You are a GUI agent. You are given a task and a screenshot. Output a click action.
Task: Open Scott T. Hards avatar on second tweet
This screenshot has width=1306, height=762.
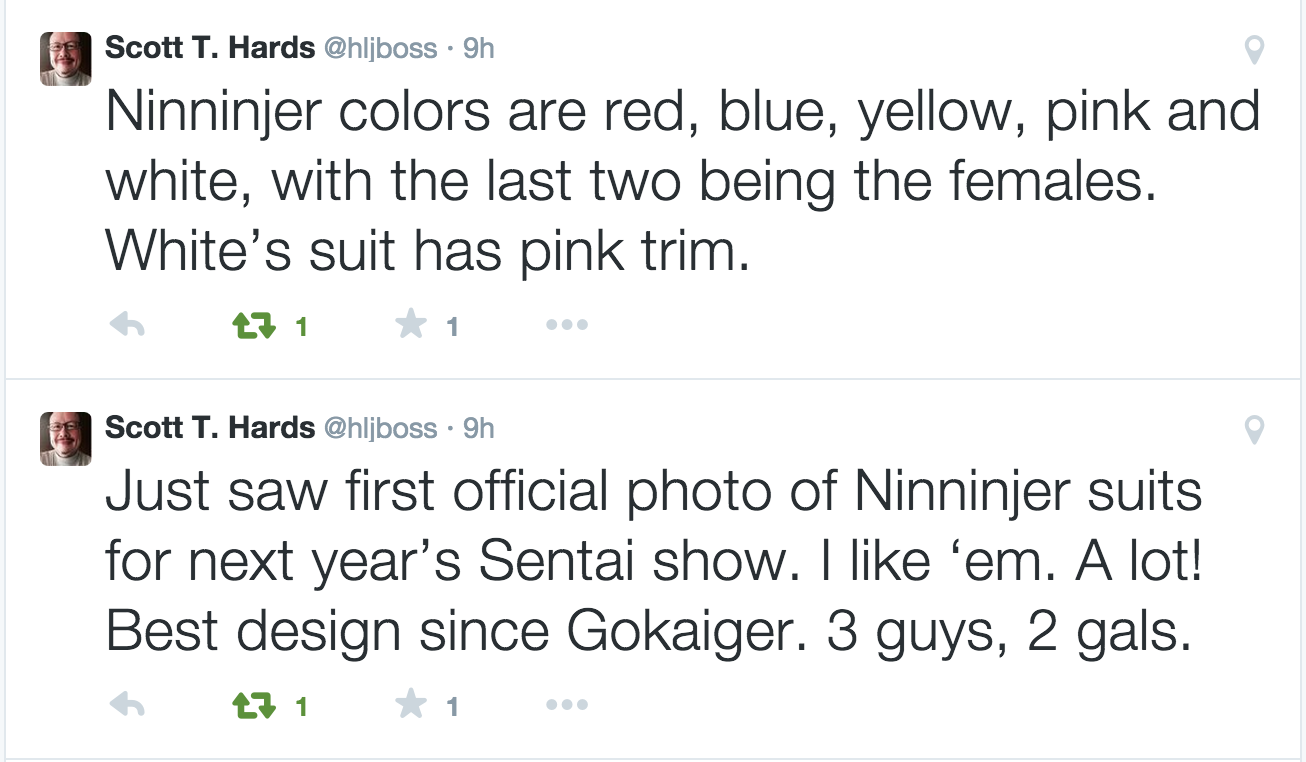[x=66, y=439]
